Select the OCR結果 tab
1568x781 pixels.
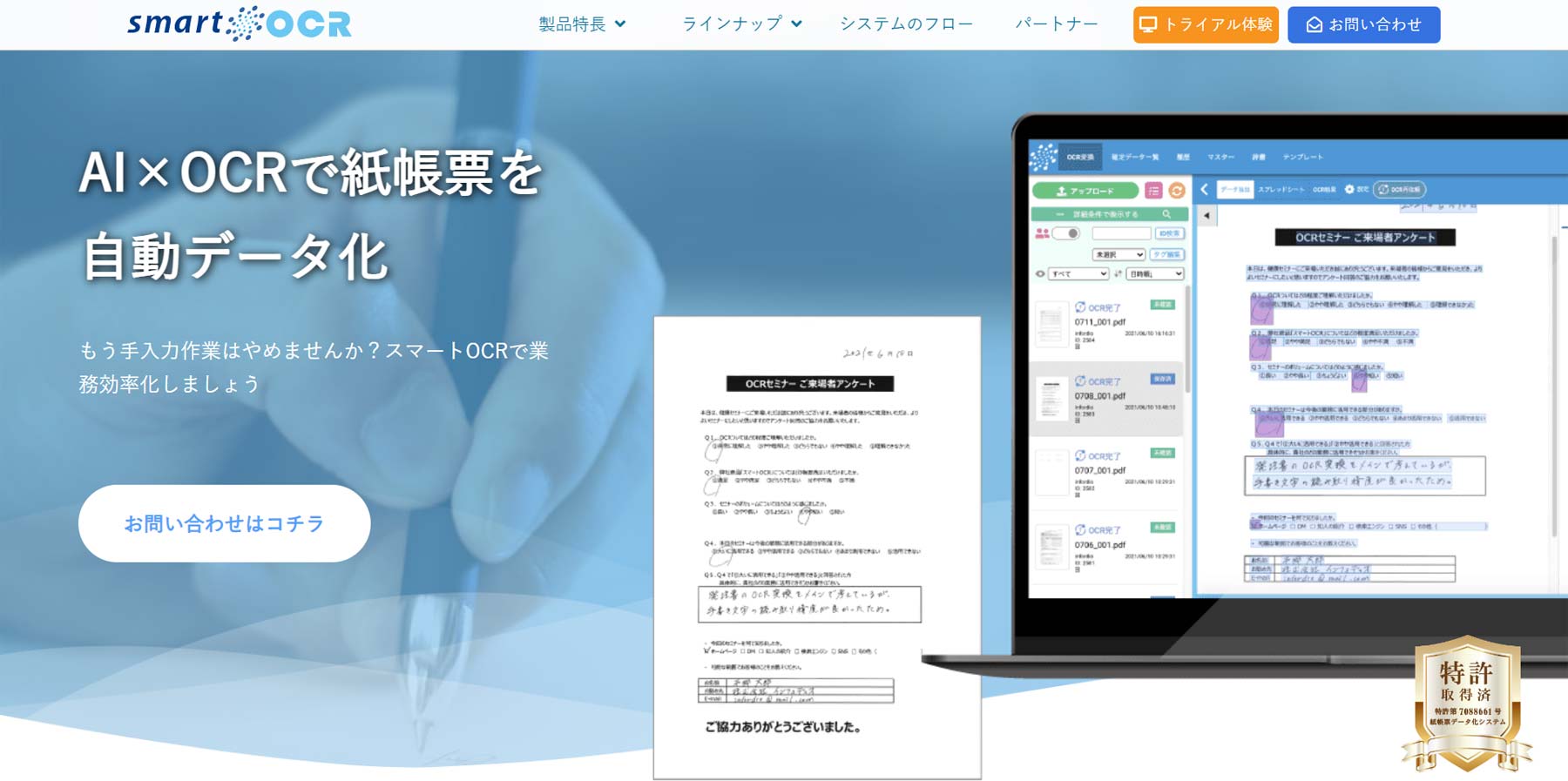[x=1324, y=189]
